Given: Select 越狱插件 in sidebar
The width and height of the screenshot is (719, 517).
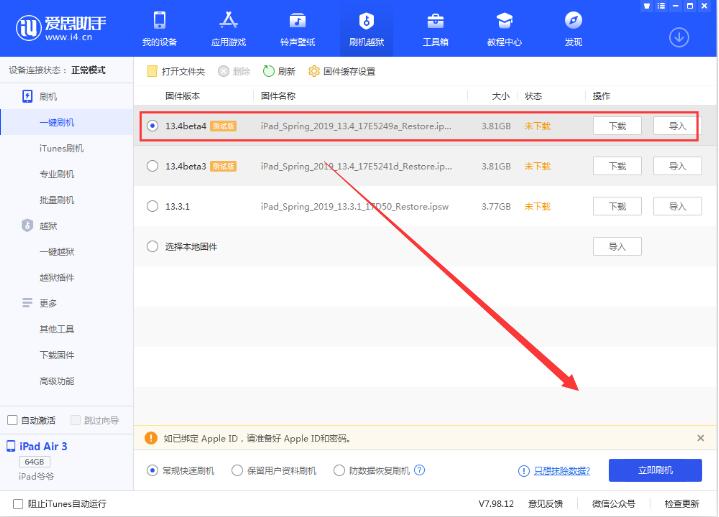Looking at the screenshot, I should (57, 277).
